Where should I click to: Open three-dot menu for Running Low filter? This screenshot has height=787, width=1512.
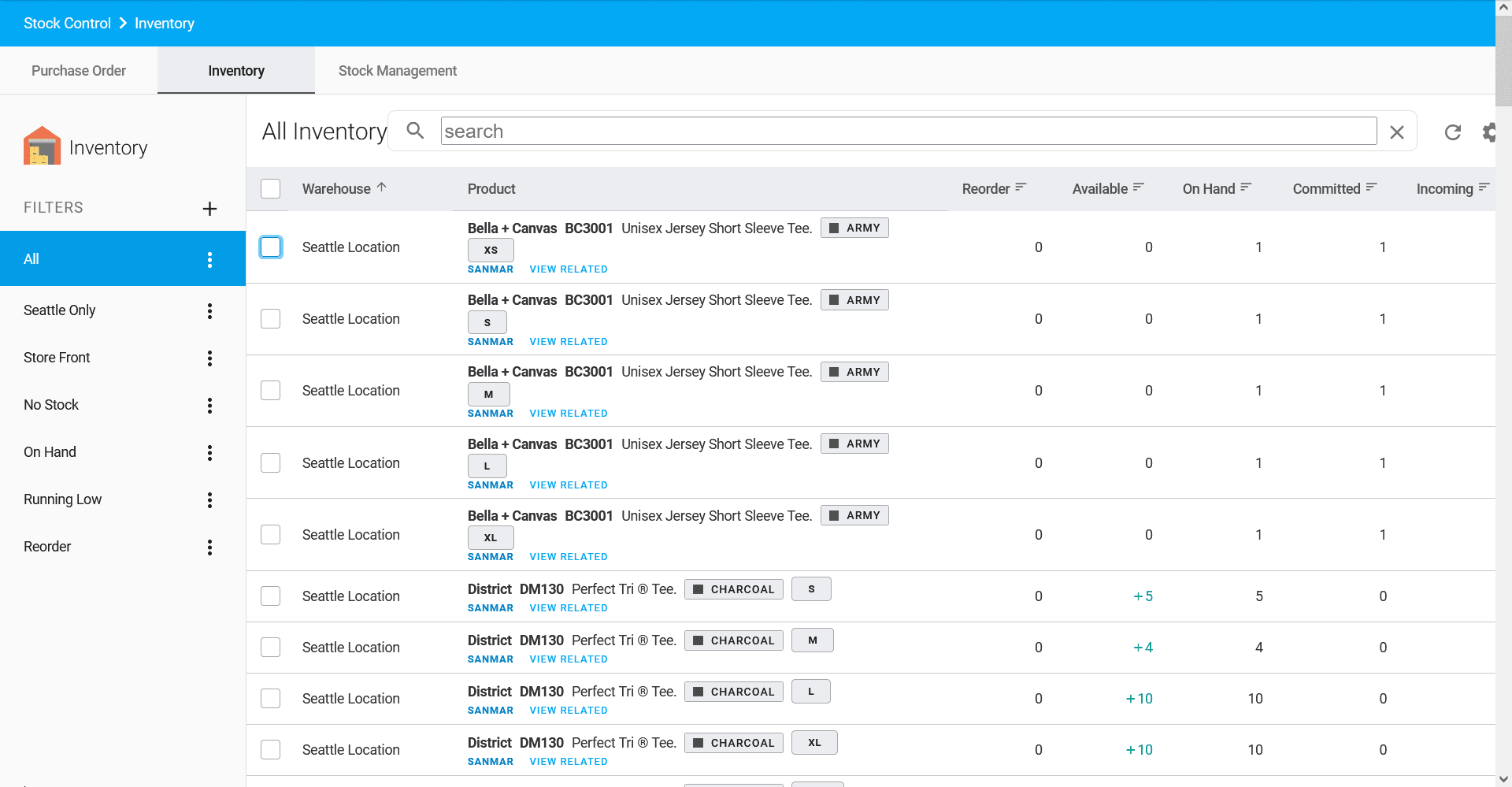[209, 500]
